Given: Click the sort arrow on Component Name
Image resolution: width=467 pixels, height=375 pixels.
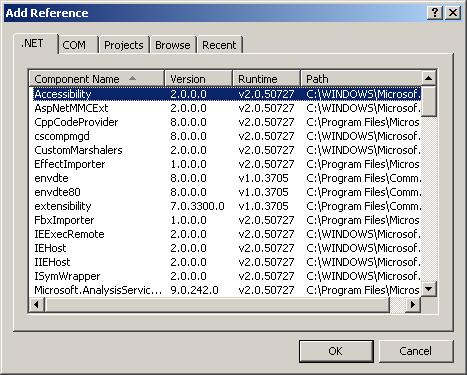Looking at the screenshot, I should coord(132,78).
